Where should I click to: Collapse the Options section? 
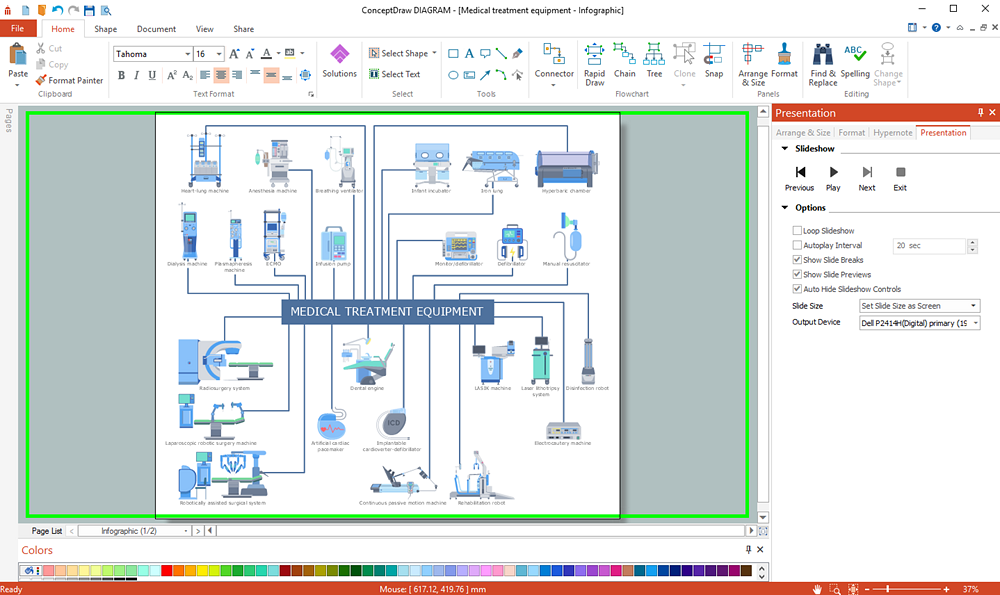785,207
